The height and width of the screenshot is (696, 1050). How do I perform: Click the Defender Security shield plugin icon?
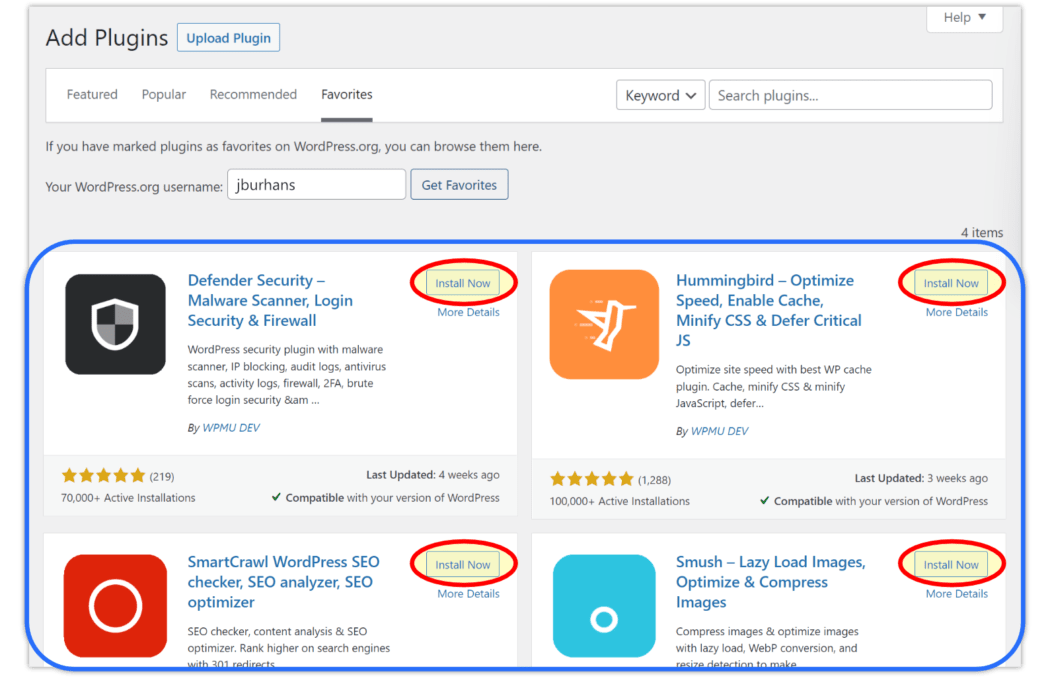tap(115, 324)
